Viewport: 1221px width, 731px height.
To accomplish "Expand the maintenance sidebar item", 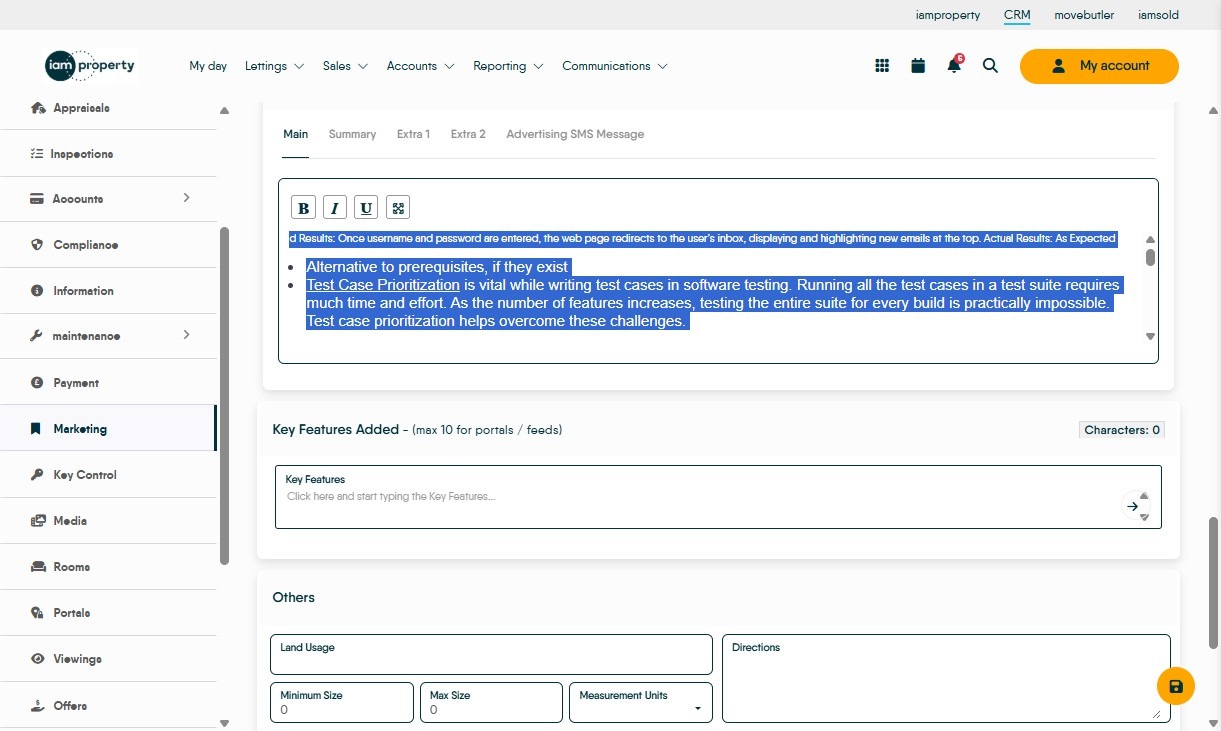I will click(186, 335).
